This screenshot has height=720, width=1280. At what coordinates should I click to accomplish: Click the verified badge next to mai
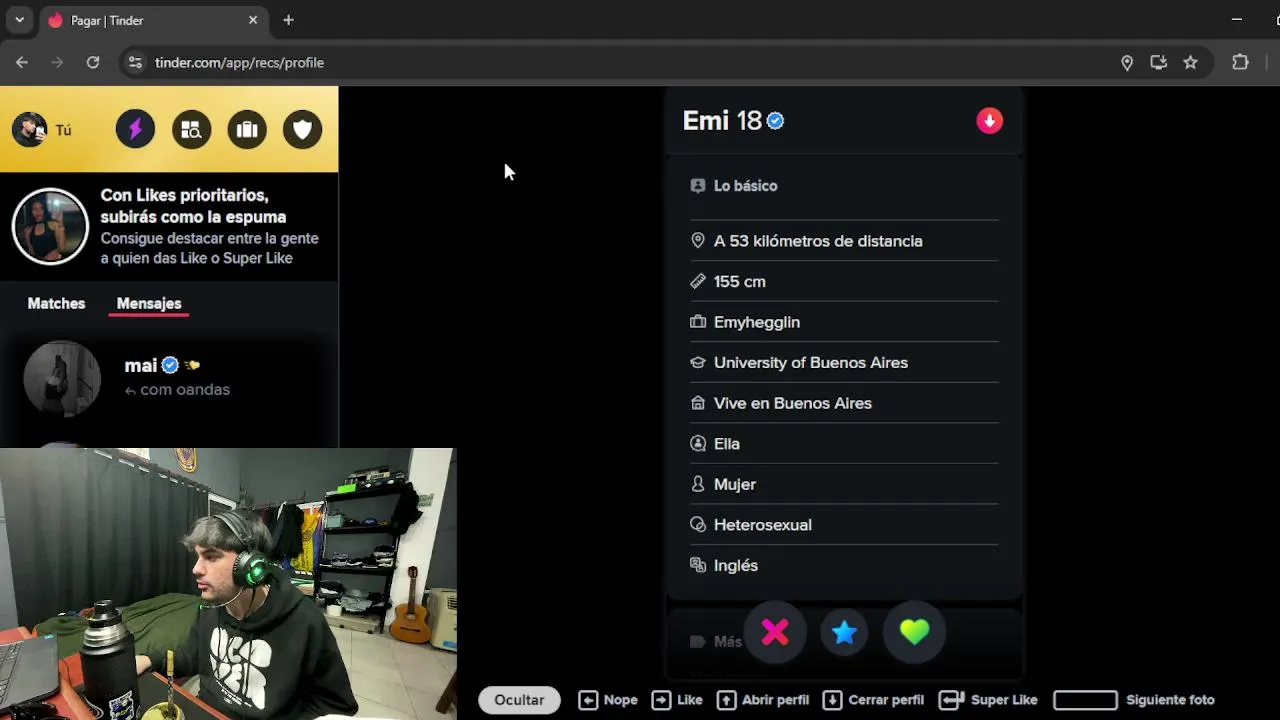(170, 366)
